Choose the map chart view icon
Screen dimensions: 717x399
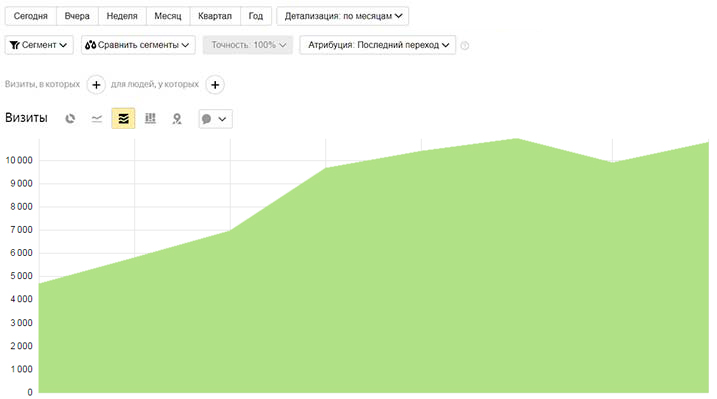coord(177,119)
